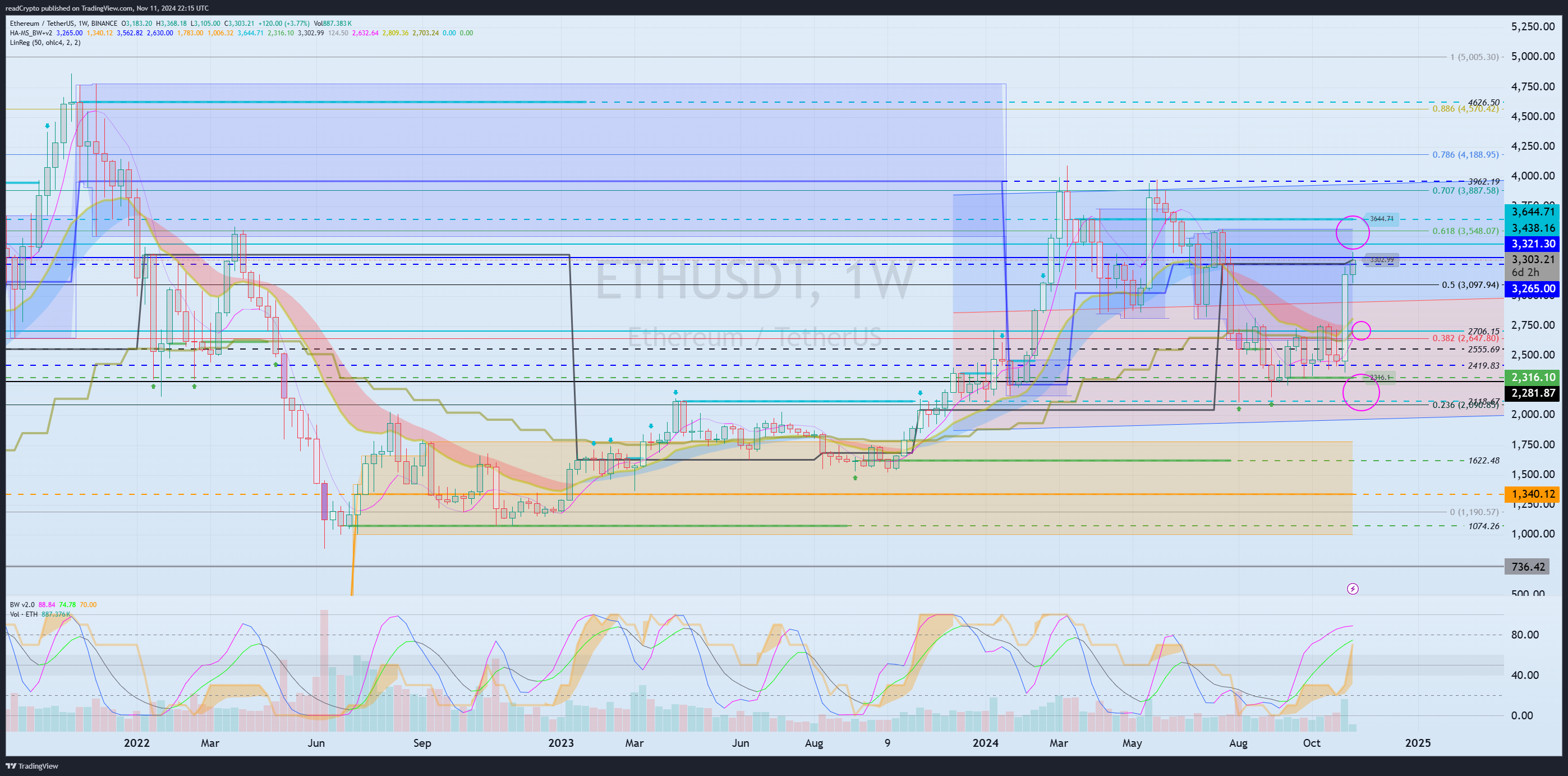This screenshot has height=776, width=1568.
Task: Click the gray 736.42 price label
Action: point(1528,567)
